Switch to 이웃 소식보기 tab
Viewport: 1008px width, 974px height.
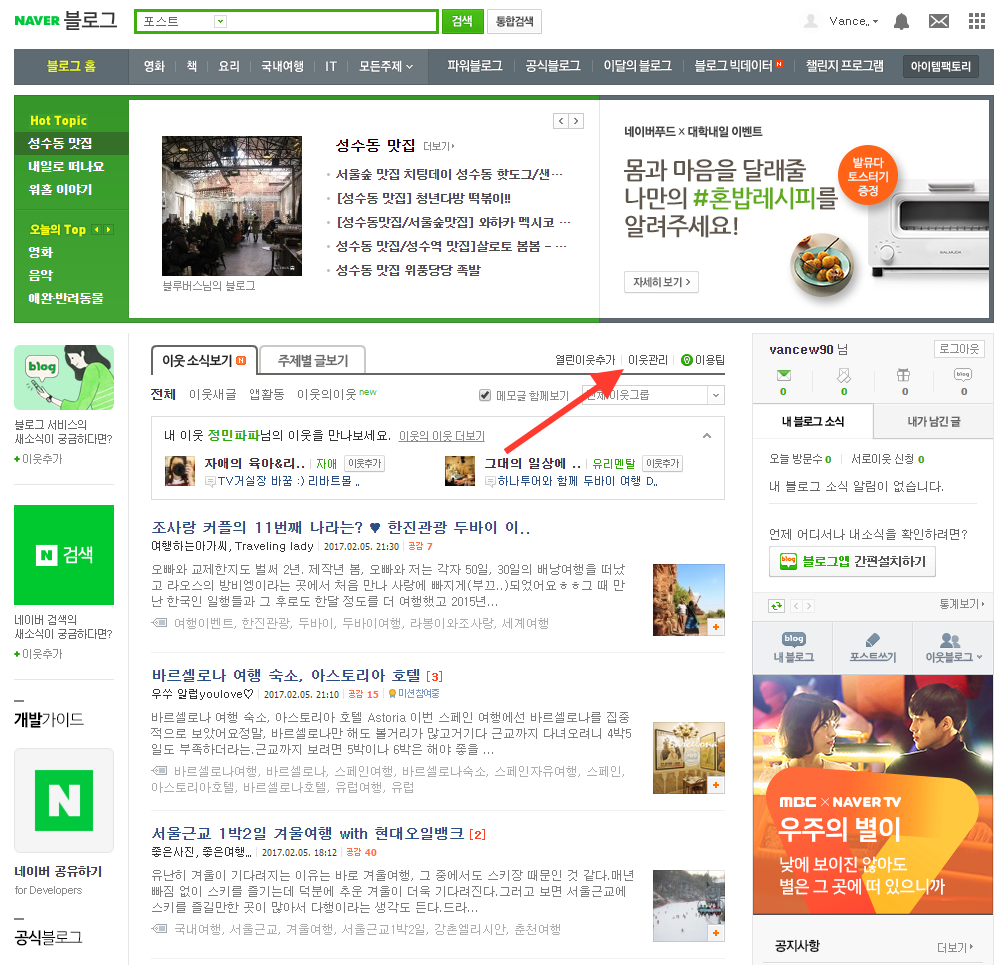click(204, 361)
